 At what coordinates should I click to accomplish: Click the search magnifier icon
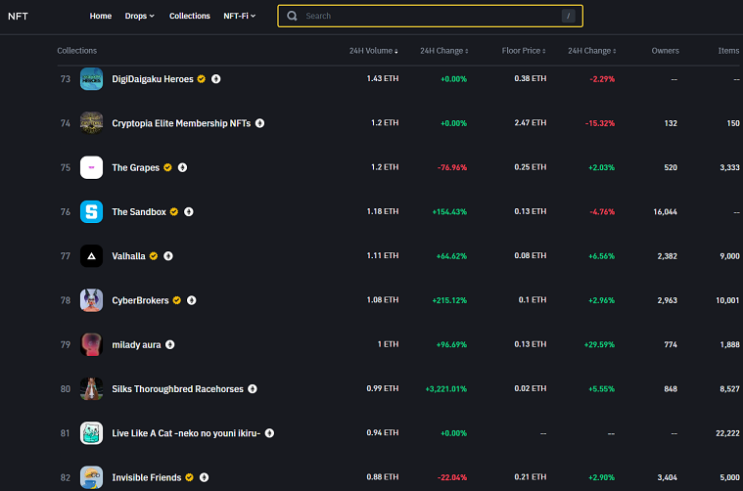tap(292, 16)
